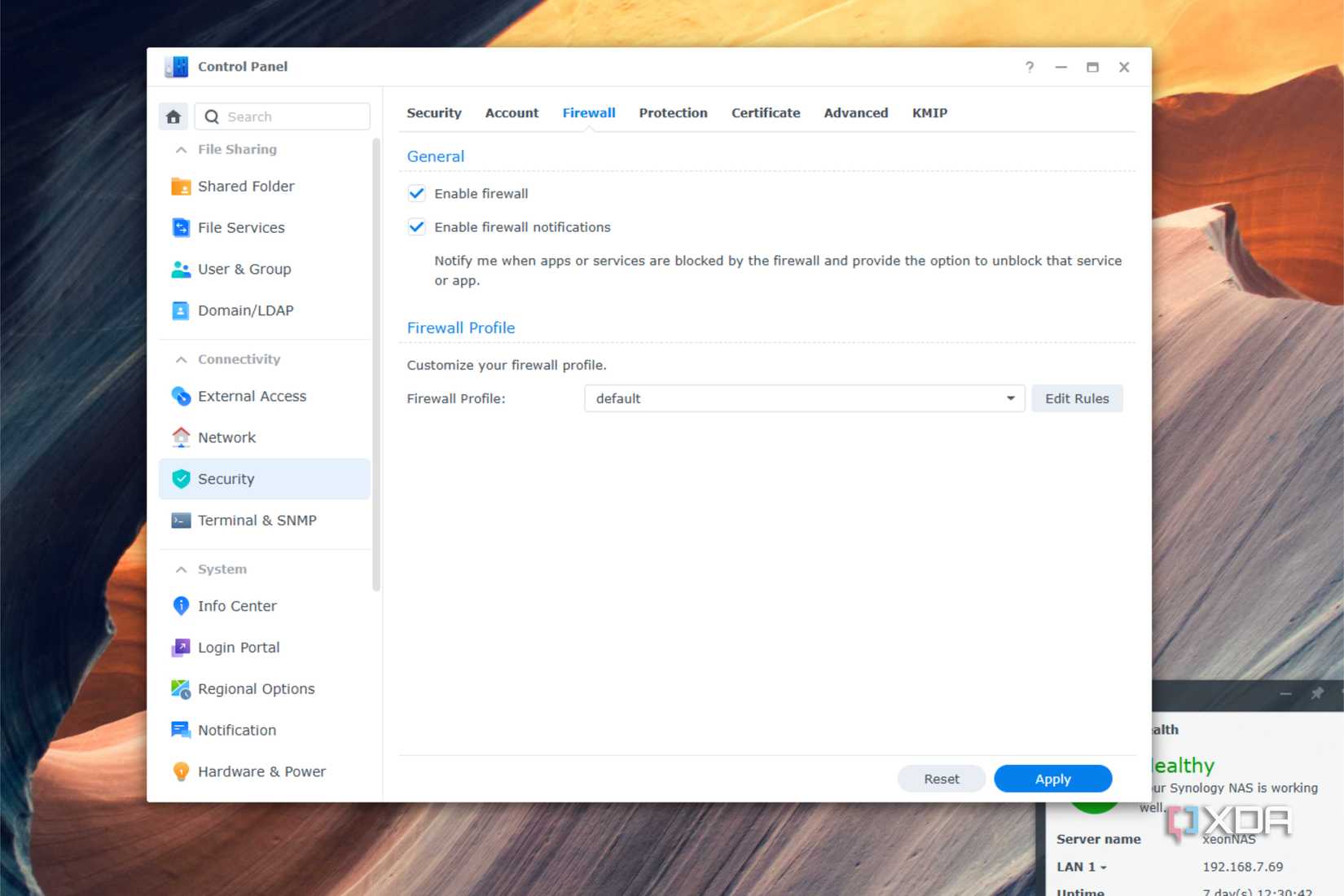Uncheck Enable firewall checkbox
Viewport: 1344px width, 896px height.
[416, 193]
